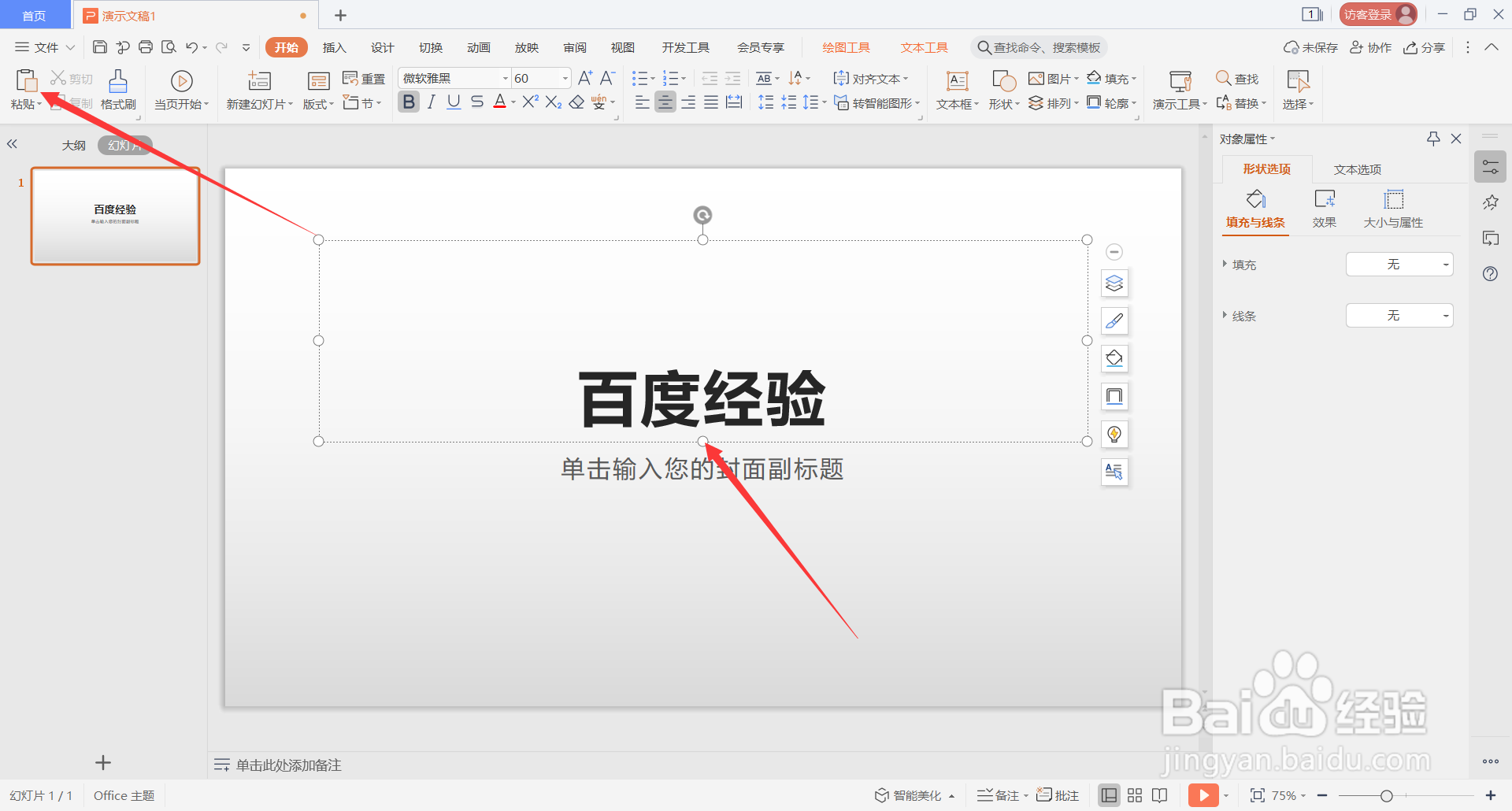Click the notes area 单击此处添加备注

coord(288,765)
